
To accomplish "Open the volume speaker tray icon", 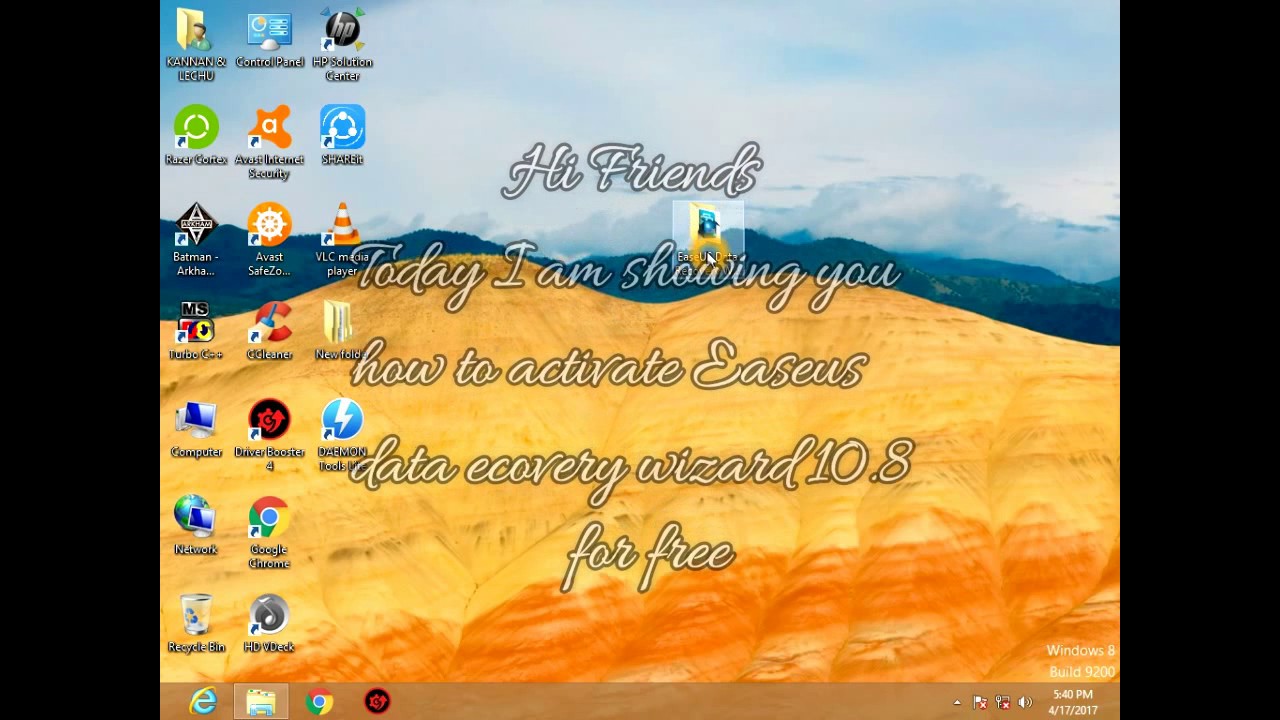I will pyautogui.click(x=1025, y=702).
